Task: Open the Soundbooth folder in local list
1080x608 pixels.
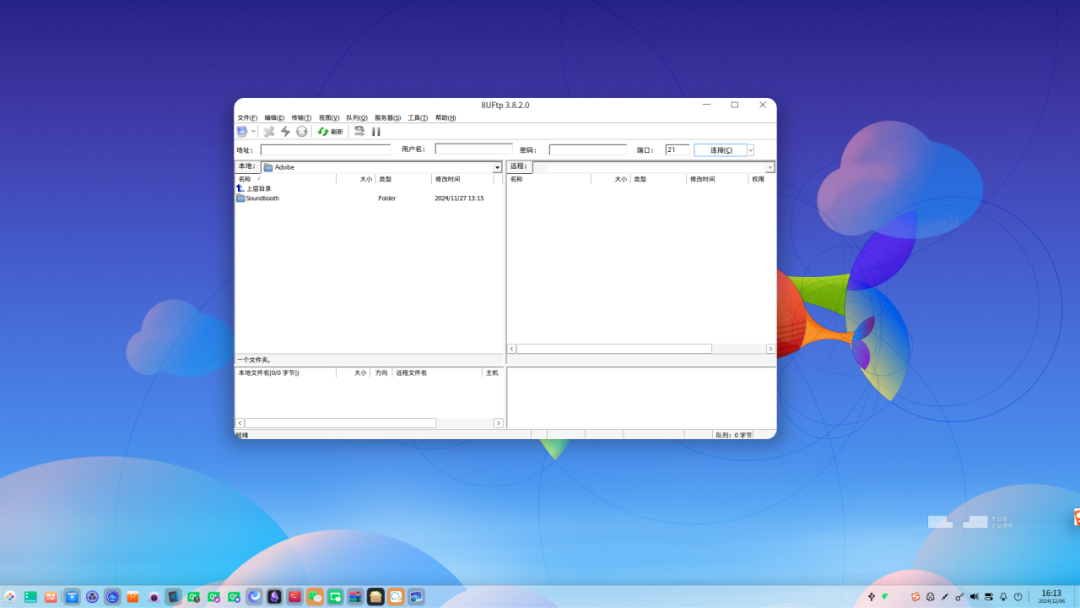Action: click(x=262, y=198)
